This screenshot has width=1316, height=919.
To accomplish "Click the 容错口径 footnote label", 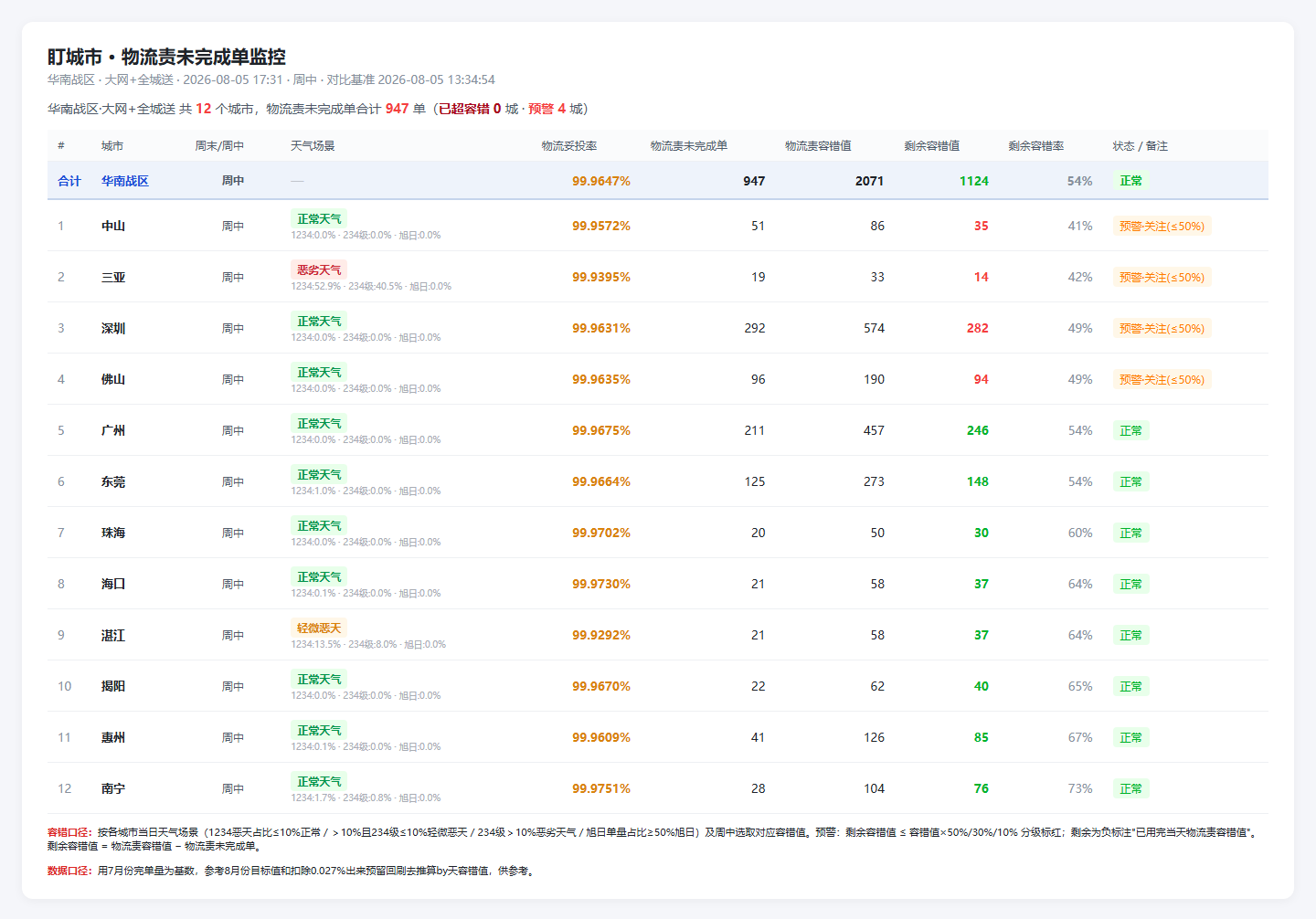I will tap(69, 832).
